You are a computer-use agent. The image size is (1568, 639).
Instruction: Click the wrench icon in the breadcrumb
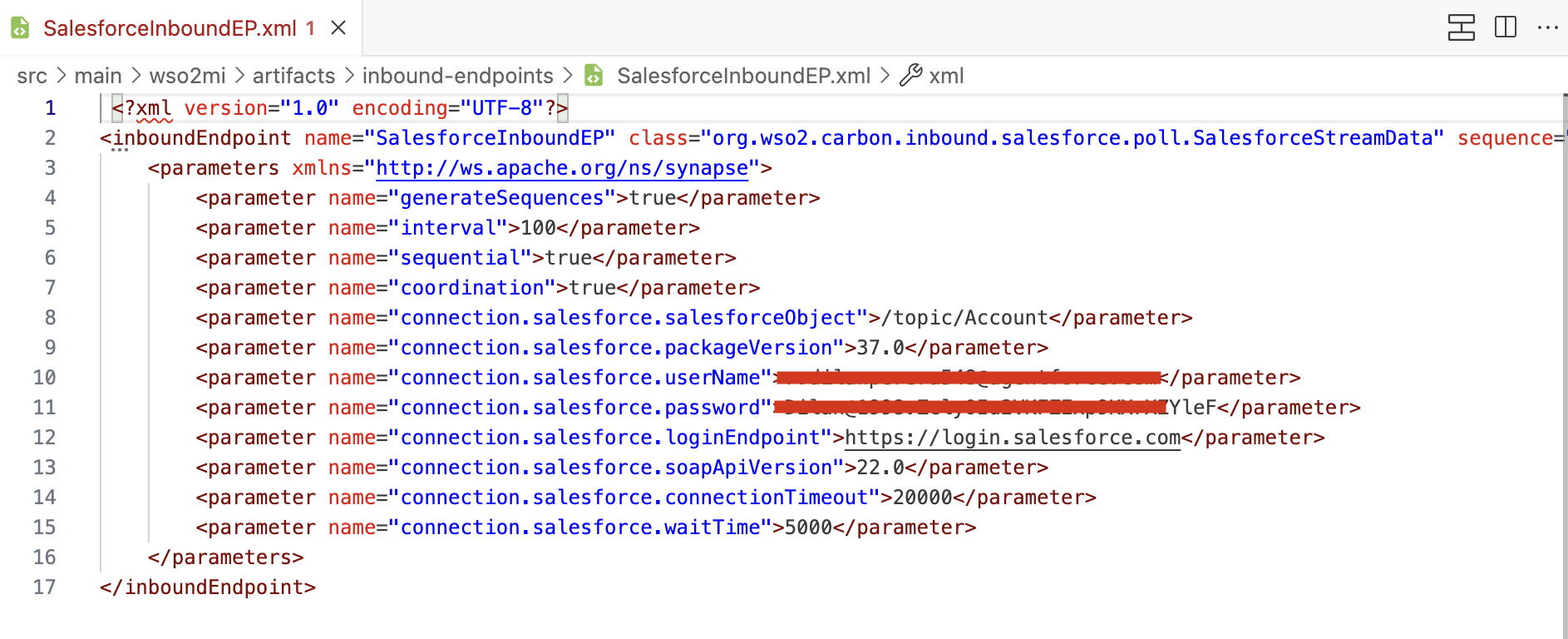911,76
